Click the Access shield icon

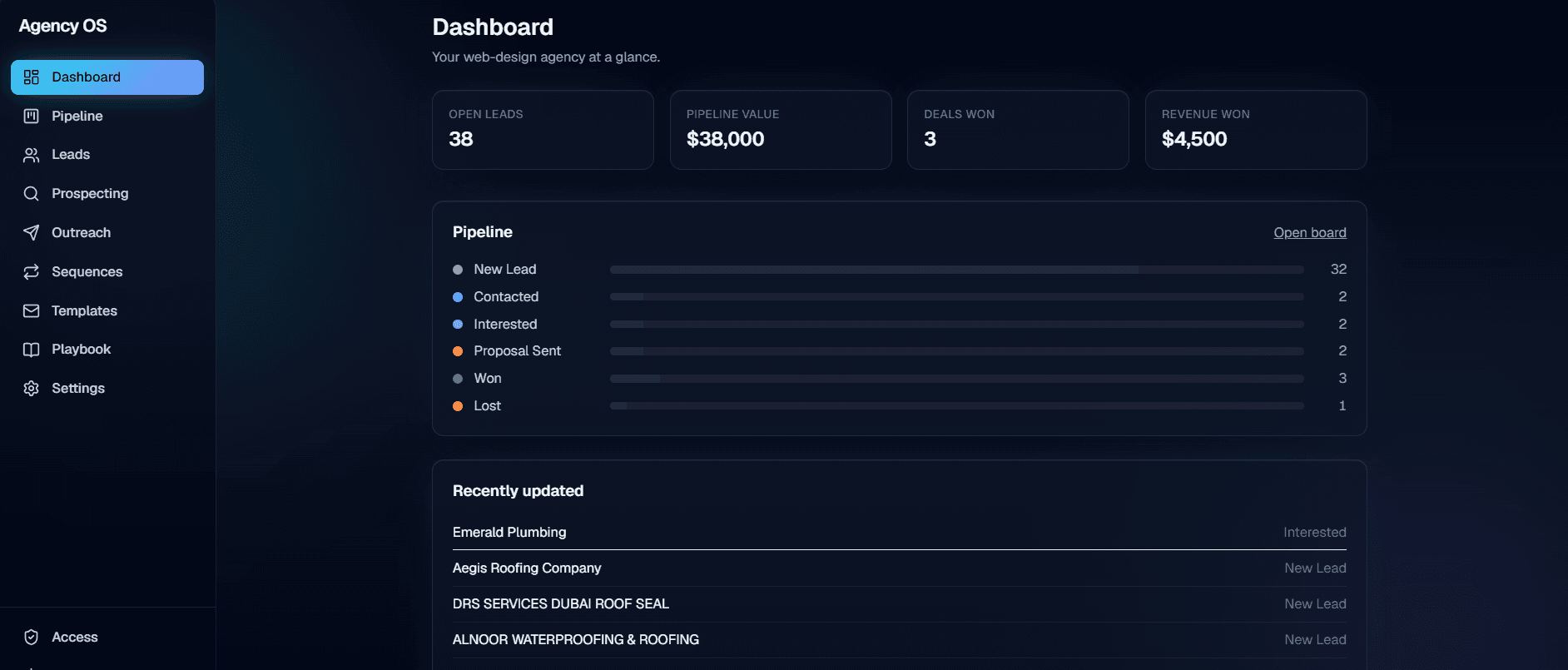click(32, 637)
